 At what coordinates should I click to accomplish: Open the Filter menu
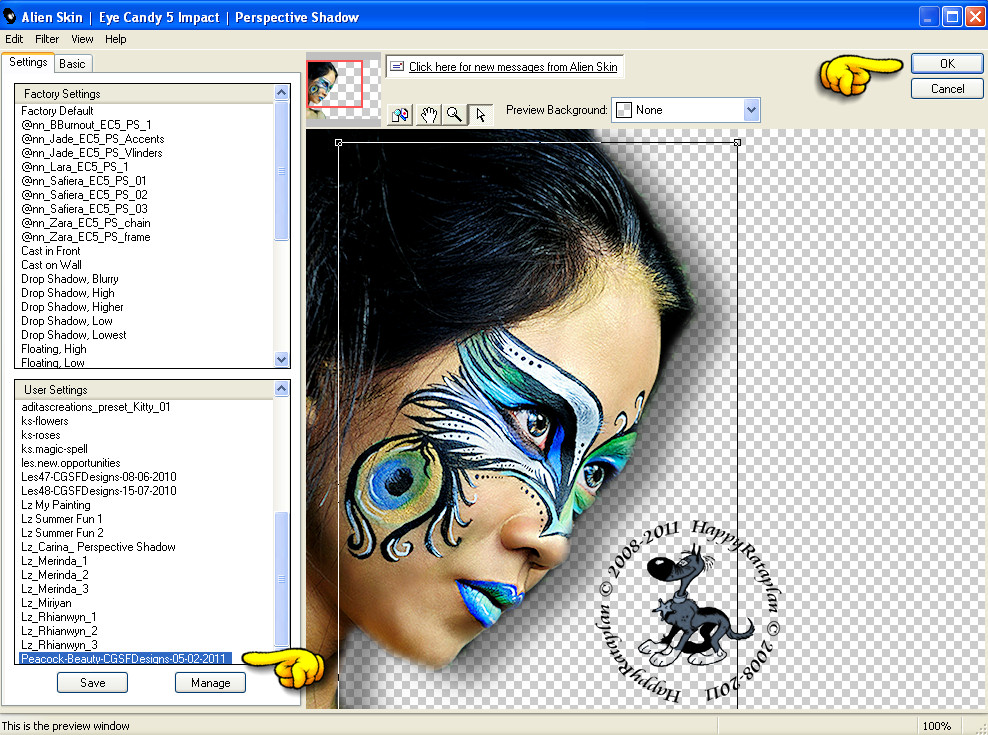coord(47,39)
